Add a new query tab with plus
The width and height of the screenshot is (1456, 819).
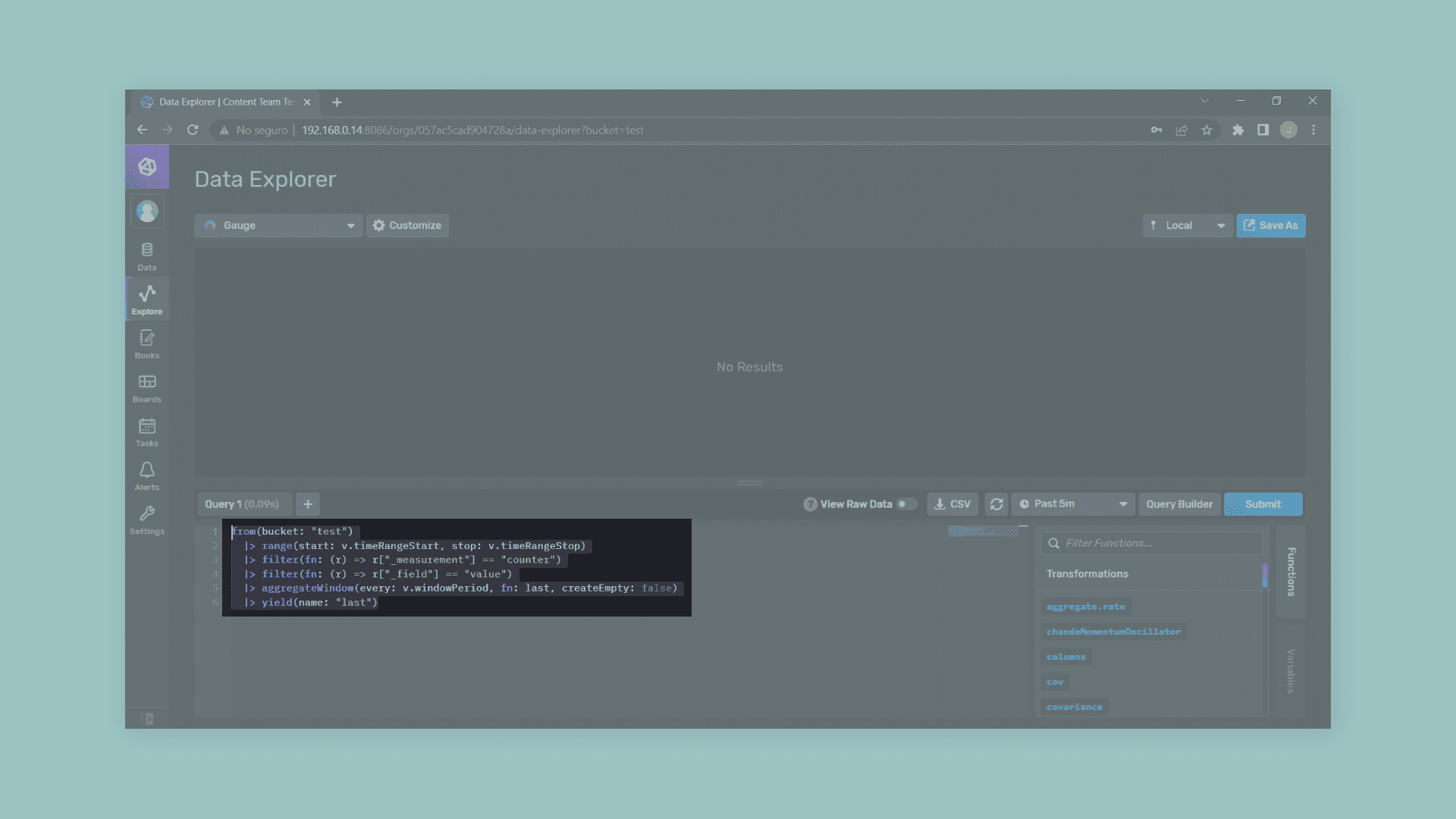point(308,504)
